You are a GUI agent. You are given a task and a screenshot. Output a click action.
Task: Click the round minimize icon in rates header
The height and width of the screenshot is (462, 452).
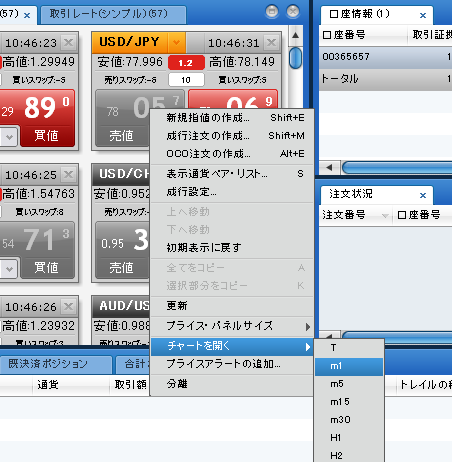[x=272, y=11]
